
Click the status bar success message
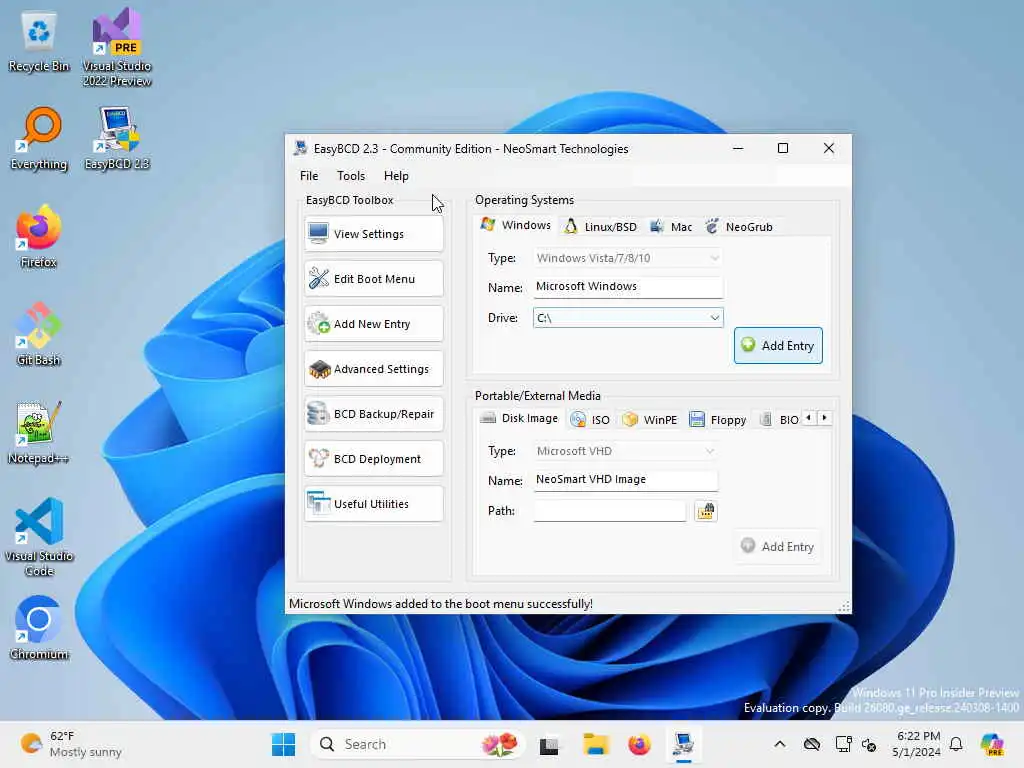[441, 604]
